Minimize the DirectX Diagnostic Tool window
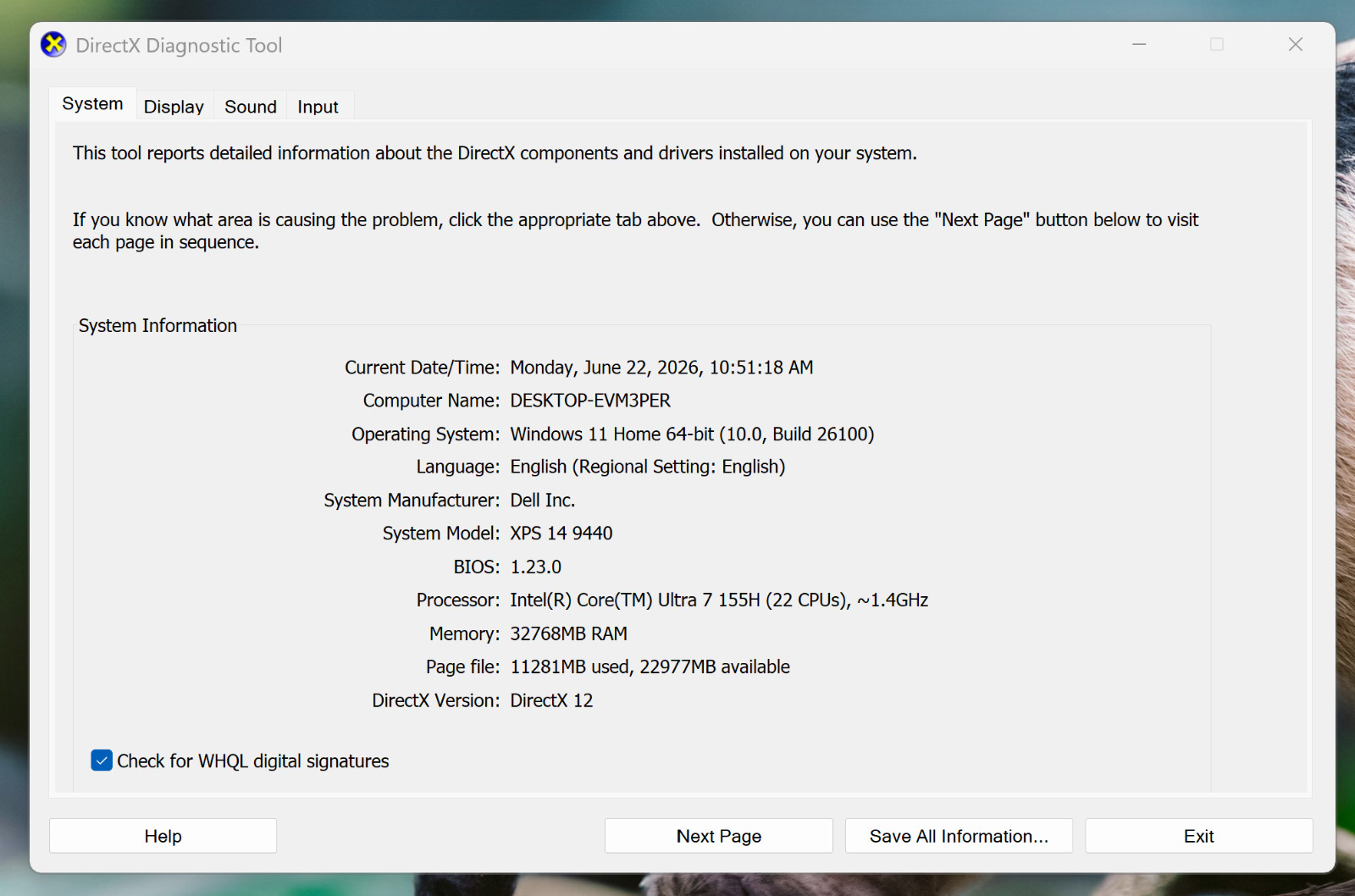Image resolution: width=1355 pixels, height=896 pixels. point(1139,44)
